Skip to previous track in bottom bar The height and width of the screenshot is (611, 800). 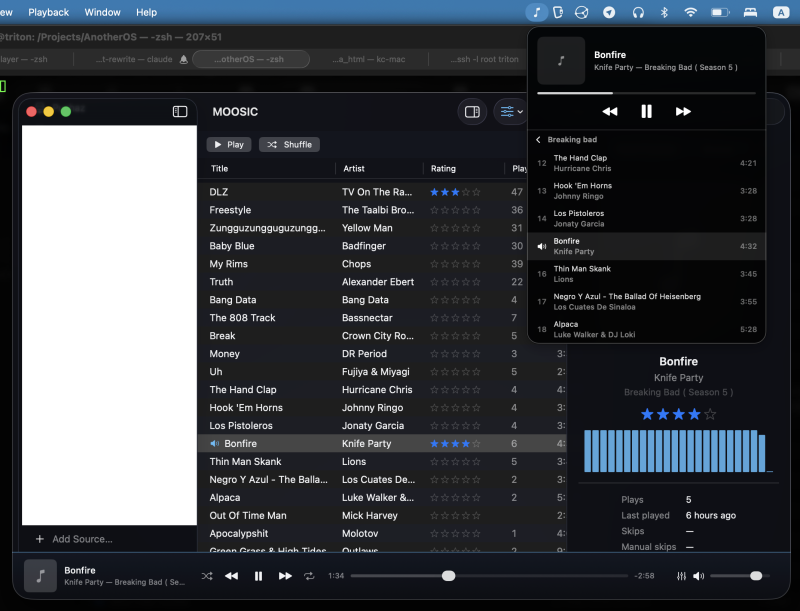point(232,576)
